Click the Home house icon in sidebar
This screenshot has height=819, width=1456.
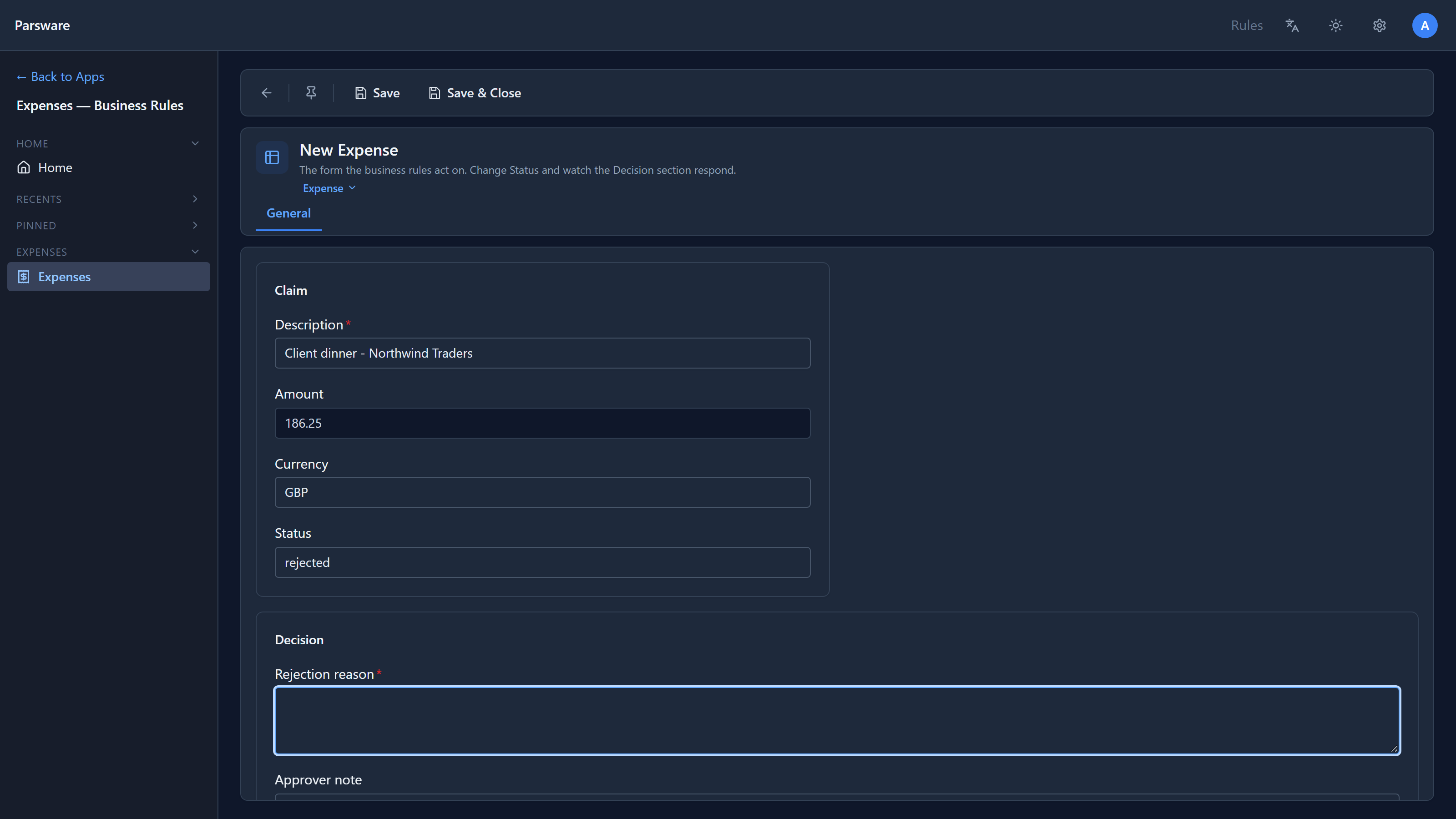24,167
